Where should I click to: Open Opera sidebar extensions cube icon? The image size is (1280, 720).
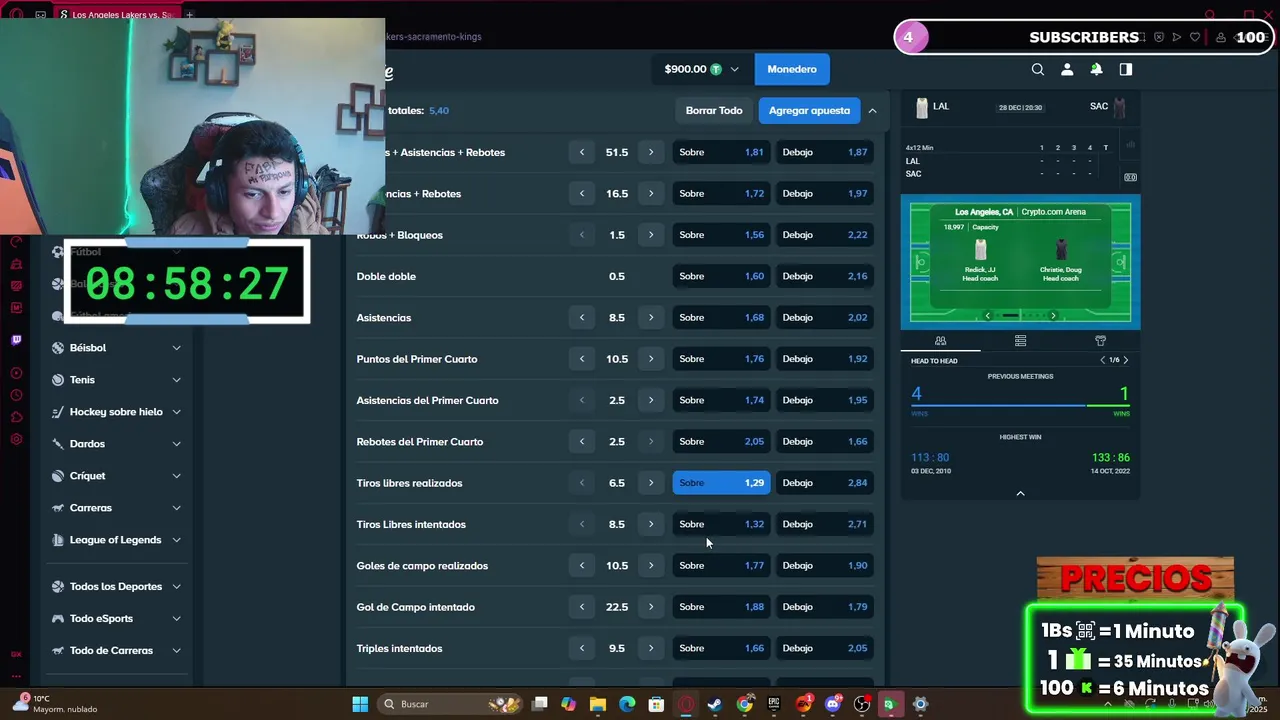point(16,417)
